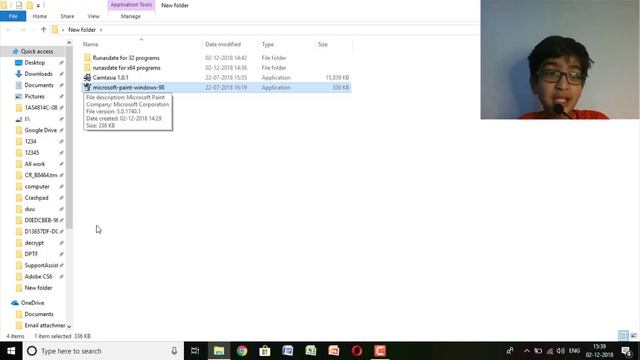This screenshot has height=360, width=640.
Task: Open the 1A54814C-08 pinned folder
Action: [x=41, y=108]
